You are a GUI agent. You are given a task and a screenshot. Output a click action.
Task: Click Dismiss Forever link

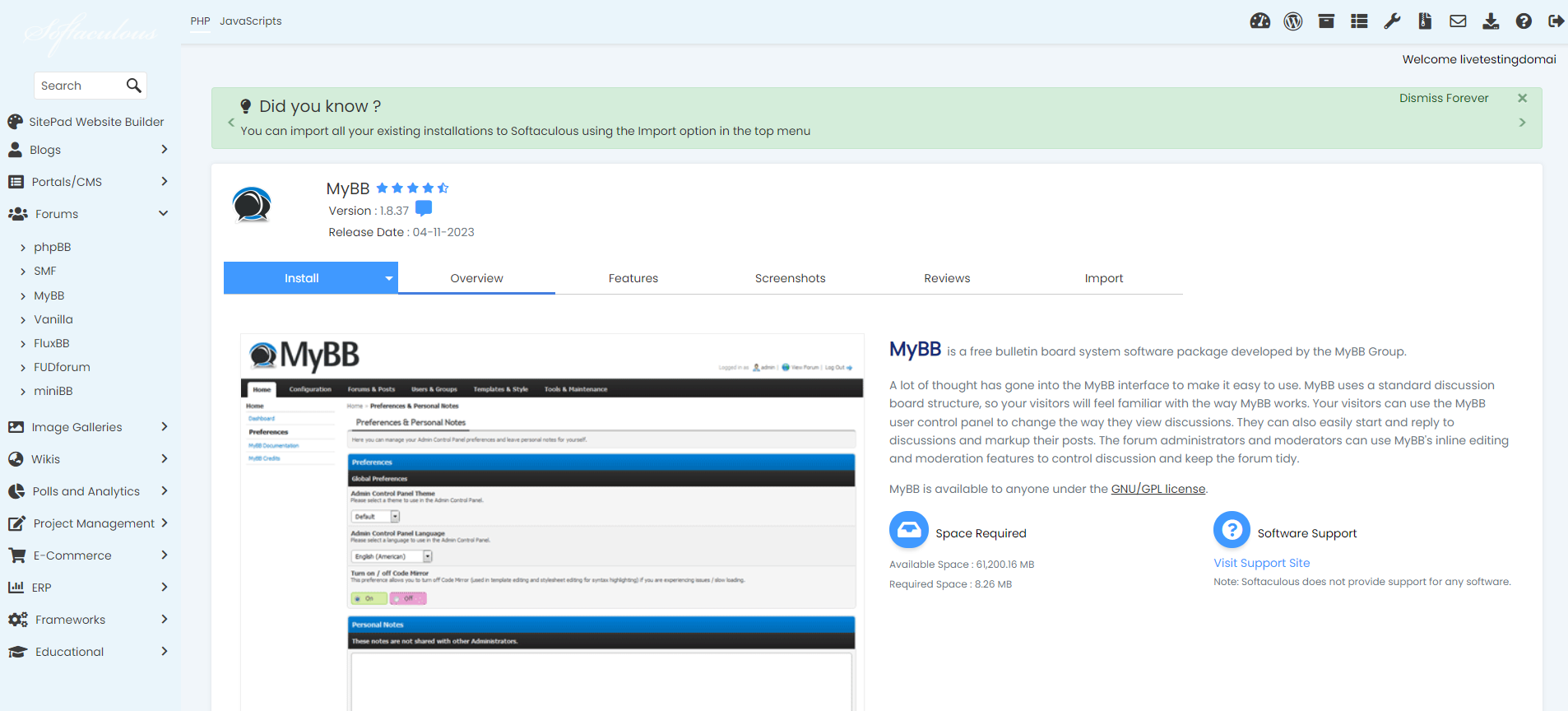pos(1444,98)
